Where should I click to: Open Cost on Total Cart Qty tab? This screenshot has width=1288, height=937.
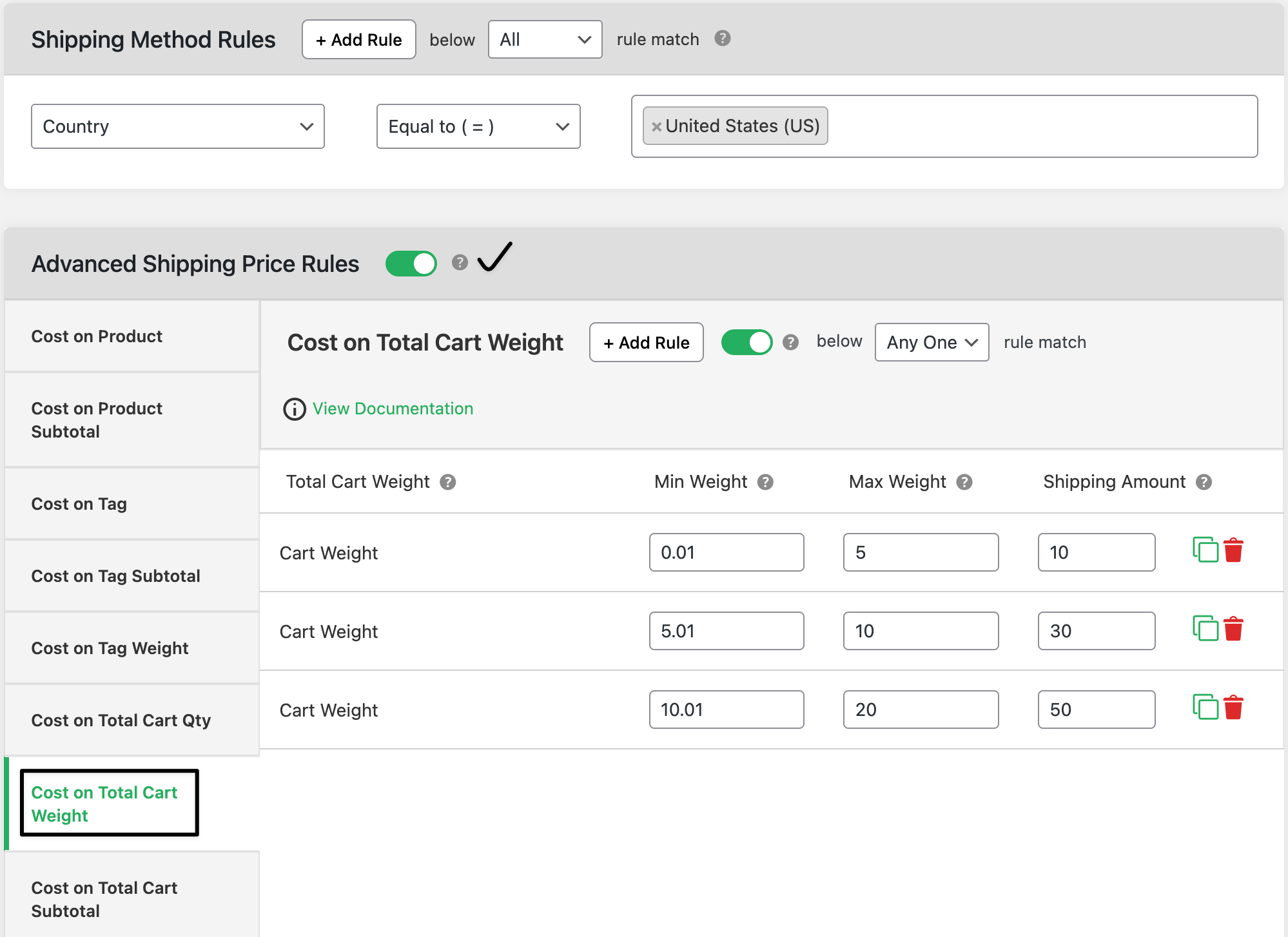coord(121,720)
